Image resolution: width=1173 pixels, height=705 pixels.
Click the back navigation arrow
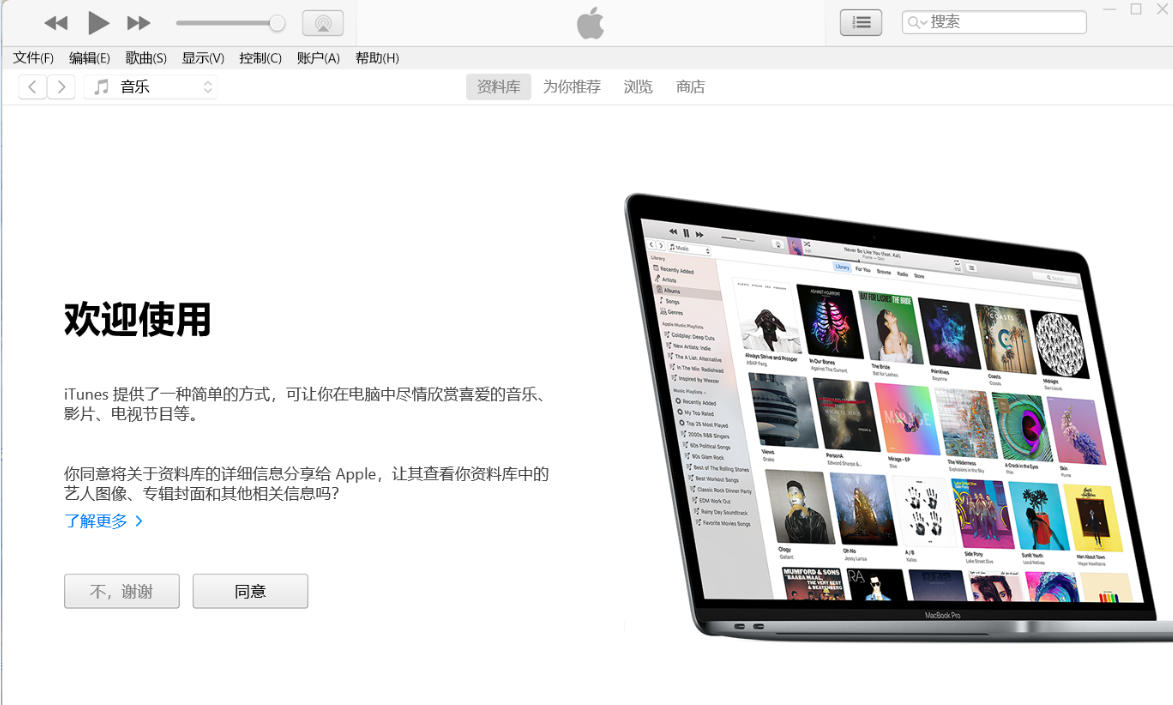[x=31, y=86]
